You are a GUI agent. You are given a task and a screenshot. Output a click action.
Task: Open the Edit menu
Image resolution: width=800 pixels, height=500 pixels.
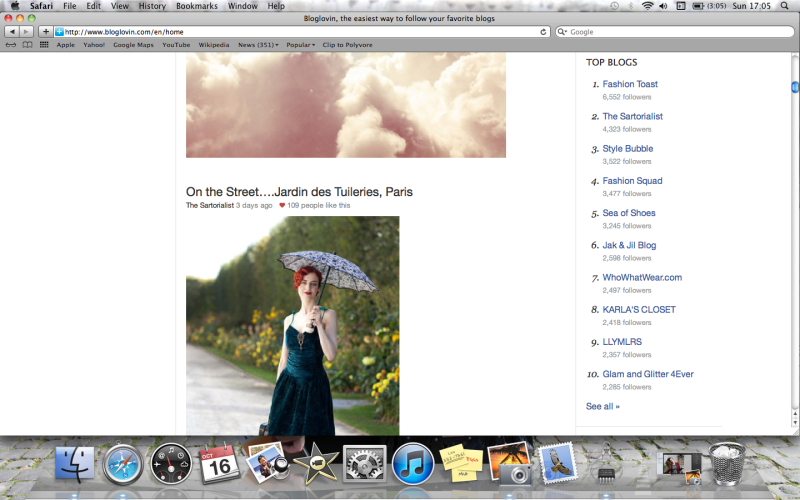point(93,6)
